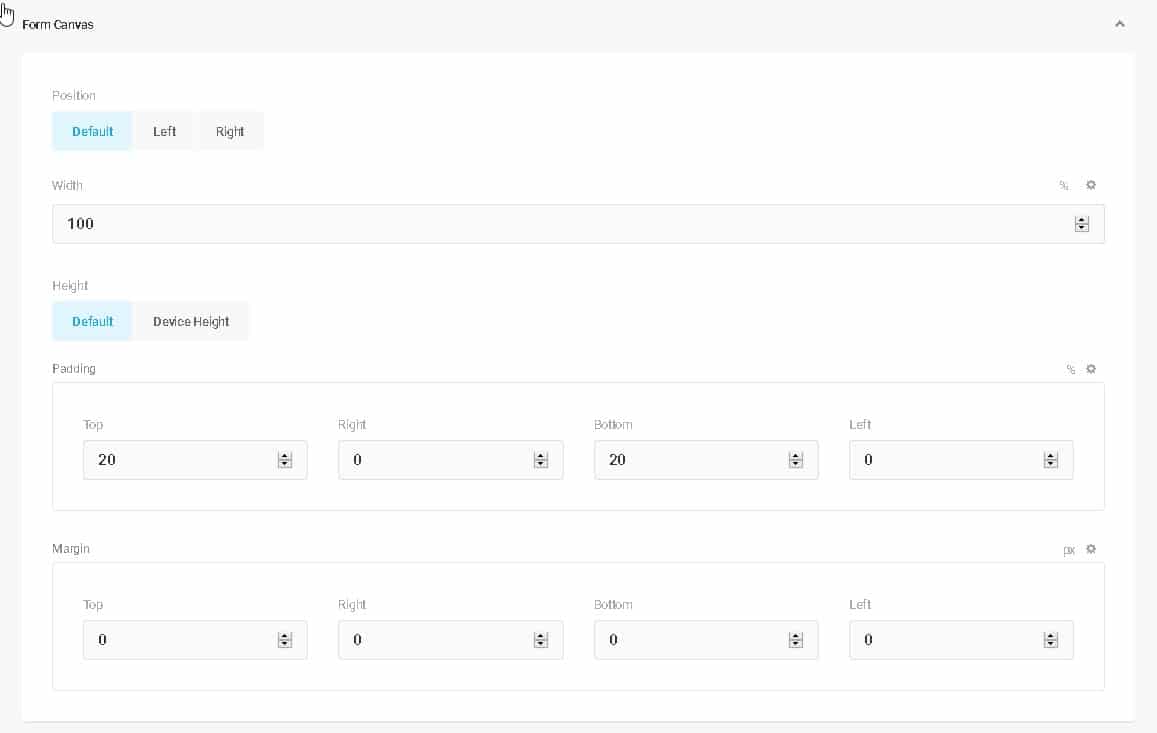The width and height of the screenshot is (1157, 733).
Task: Set Position to Left
Action: coord(164,131)
